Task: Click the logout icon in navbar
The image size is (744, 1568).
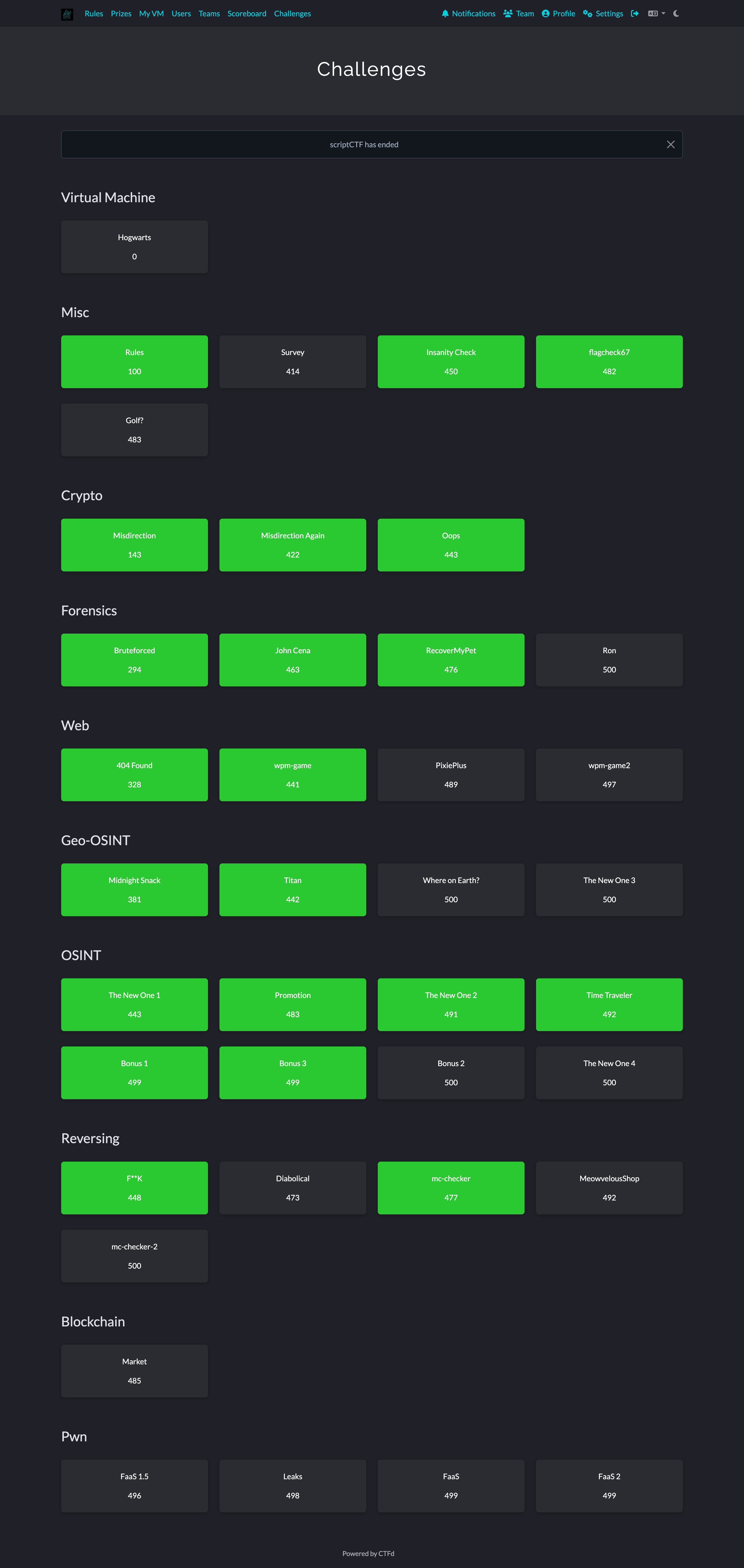Action: (634, 13)
